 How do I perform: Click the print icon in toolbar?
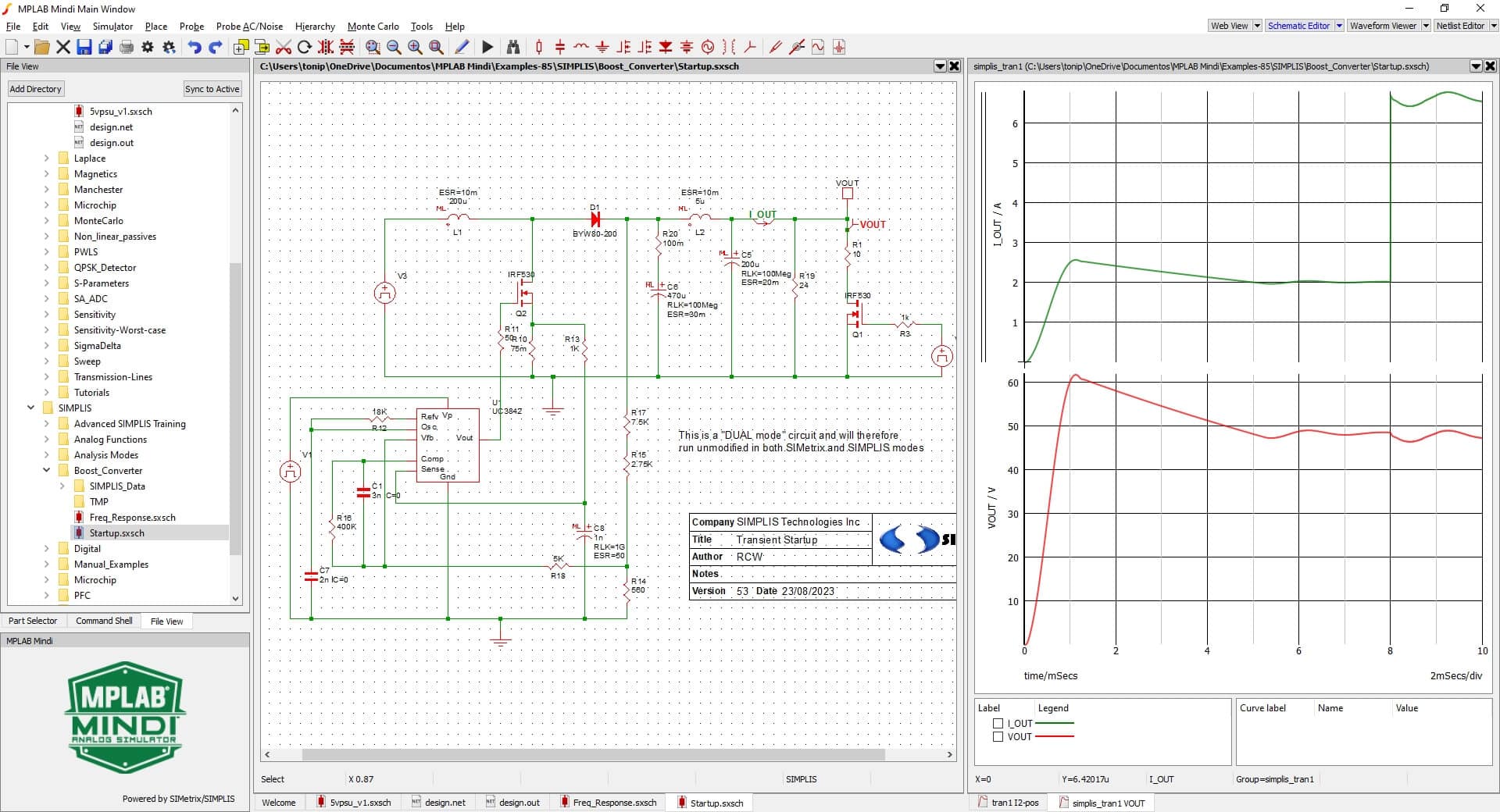click(127, 48)
